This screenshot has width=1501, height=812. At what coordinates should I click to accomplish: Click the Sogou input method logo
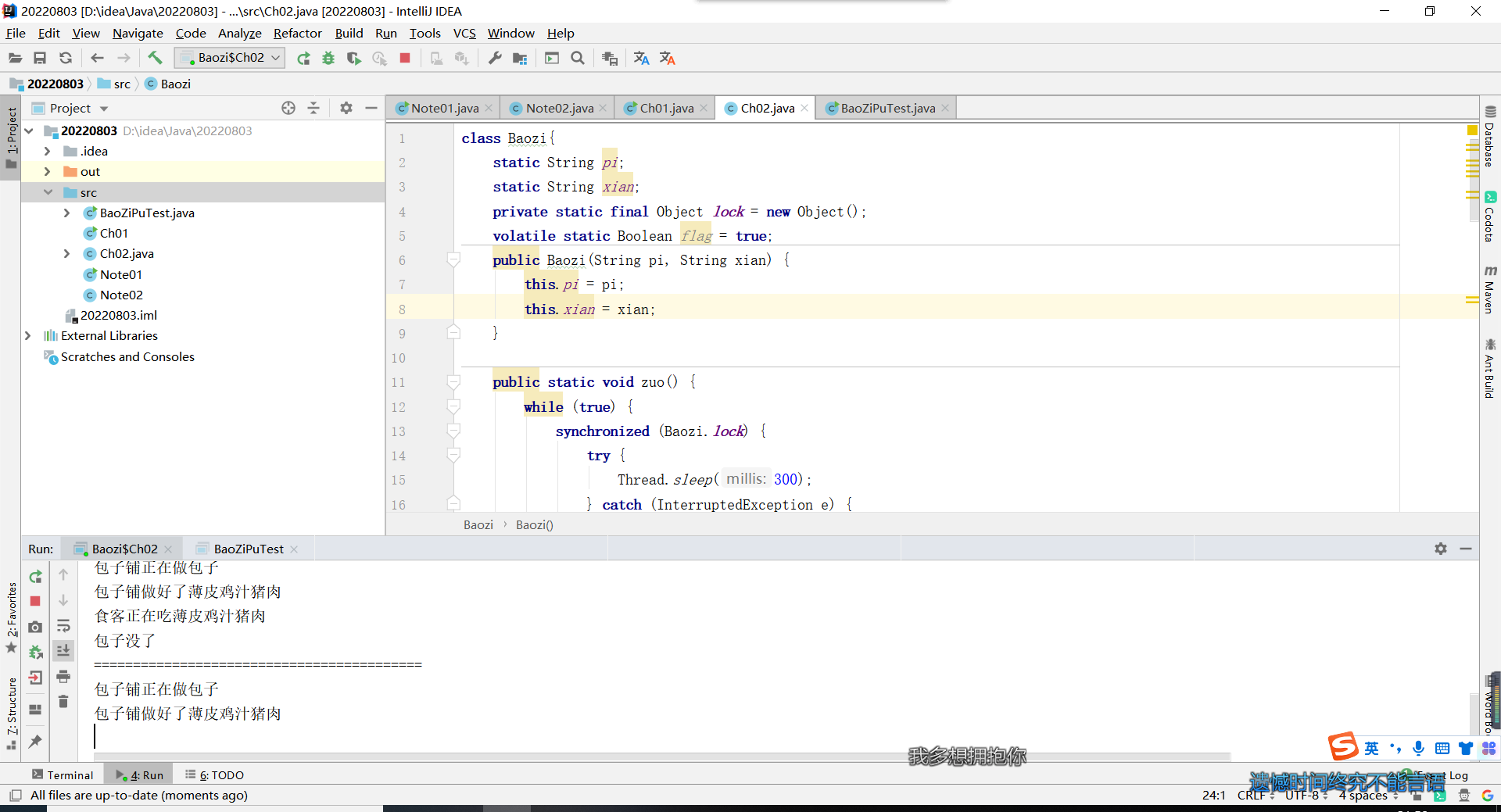(x=1343, y=746)
